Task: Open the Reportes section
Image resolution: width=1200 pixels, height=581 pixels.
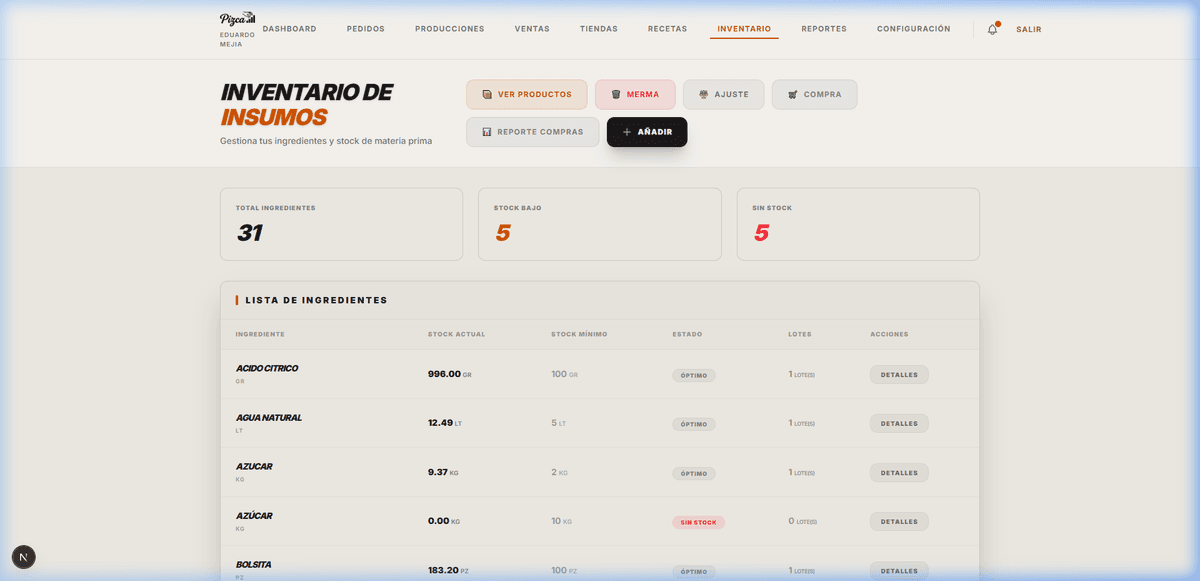Action: coord(823,29)
